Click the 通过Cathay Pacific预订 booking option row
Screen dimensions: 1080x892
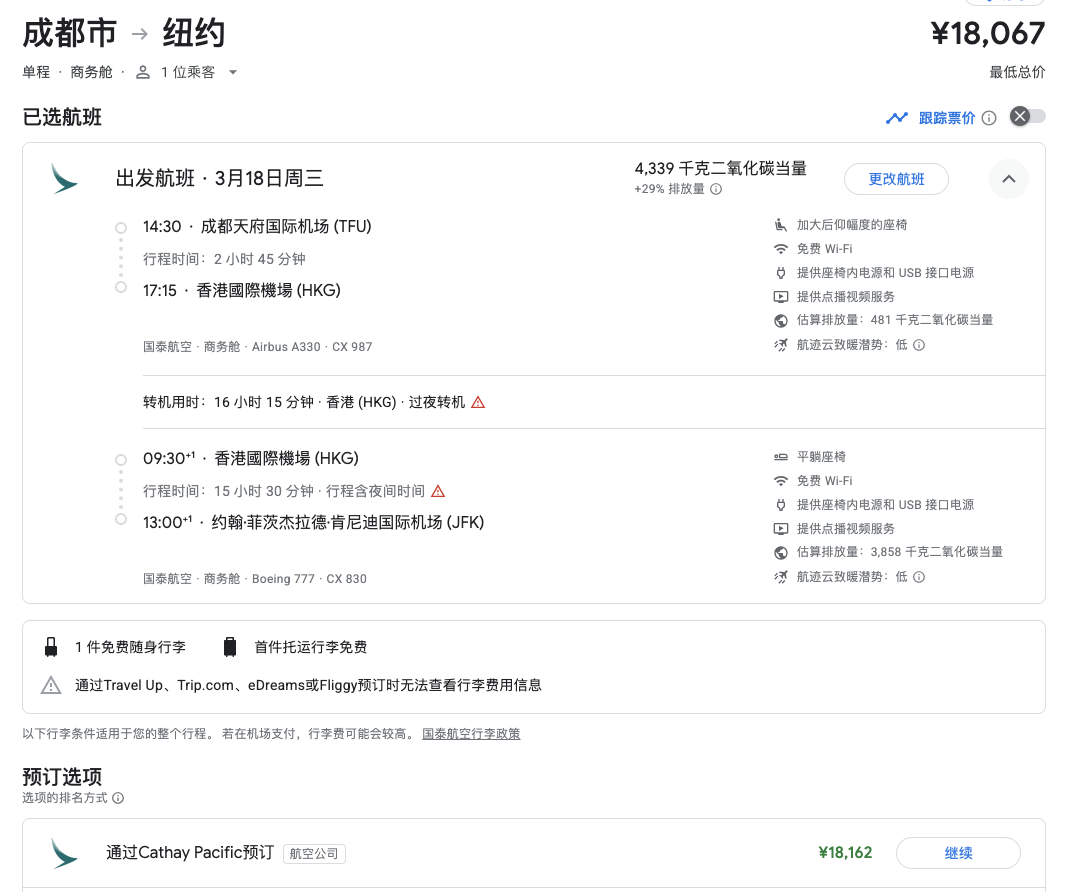pos(190,853)
